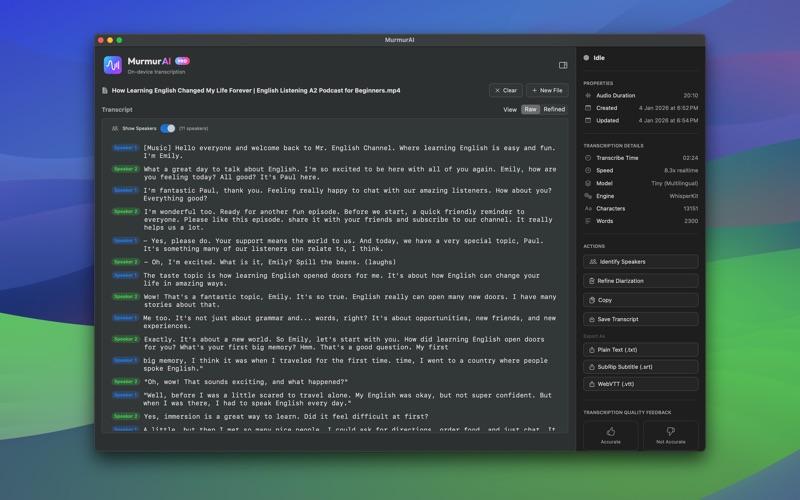Click the line 'Exactly. It's about a new world'
Viewport: 800px width, 500px height.
click(x=344, y=343)
